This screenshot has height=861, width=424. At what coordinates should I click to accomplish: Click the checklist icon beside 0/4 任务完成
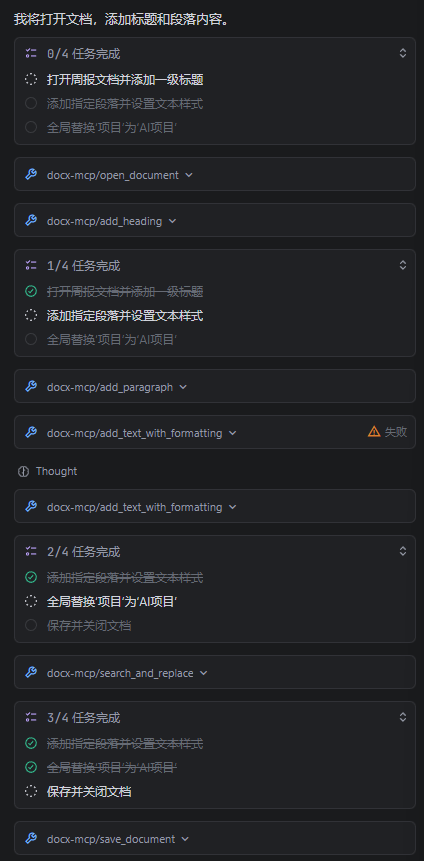coord(31,53)
